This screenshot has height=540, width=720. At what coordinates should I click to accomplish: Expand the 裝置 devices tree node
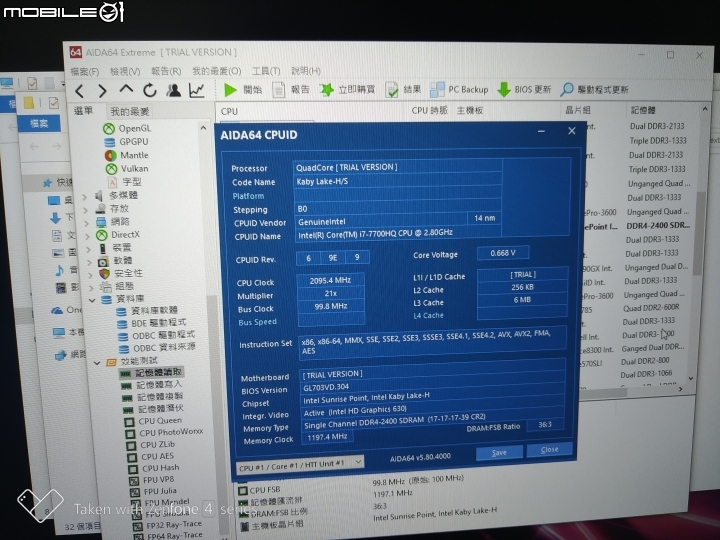pos(89,249)
